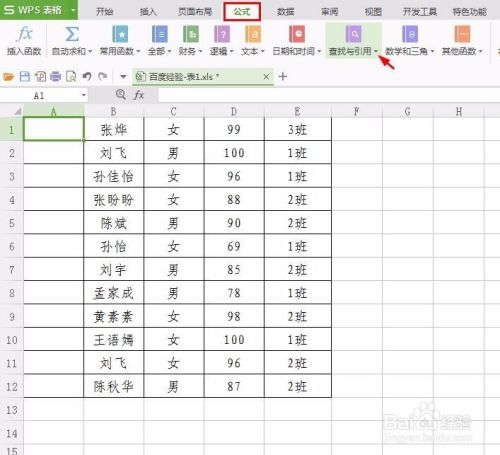The height and width of the screenshot is (455, 500).
Task: Open the 全部 functions book icon
Action: [x=160, y=34]
